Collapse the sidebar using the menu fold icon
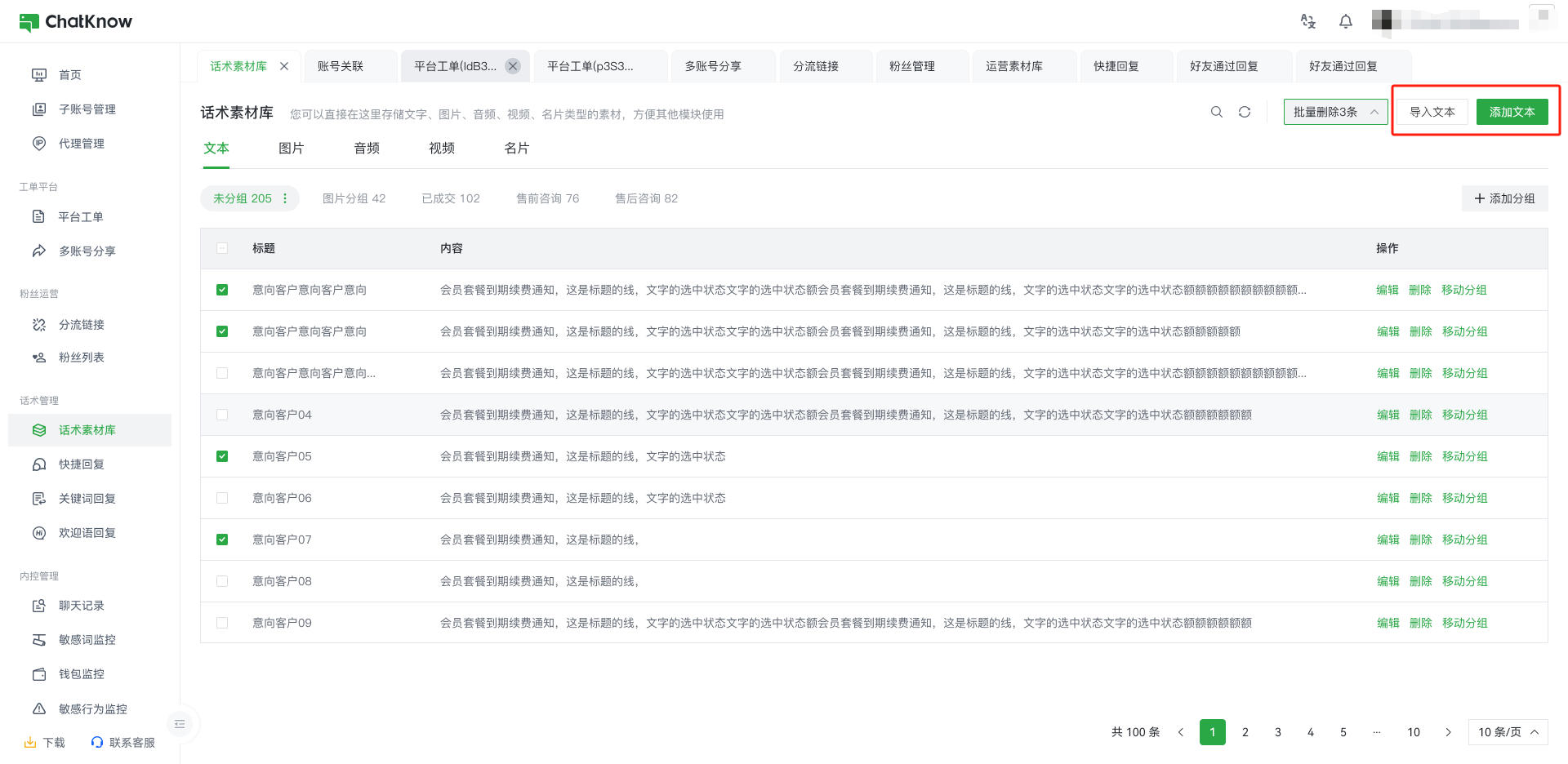This screenshot has height=764, width=1568. pos(180,724)
